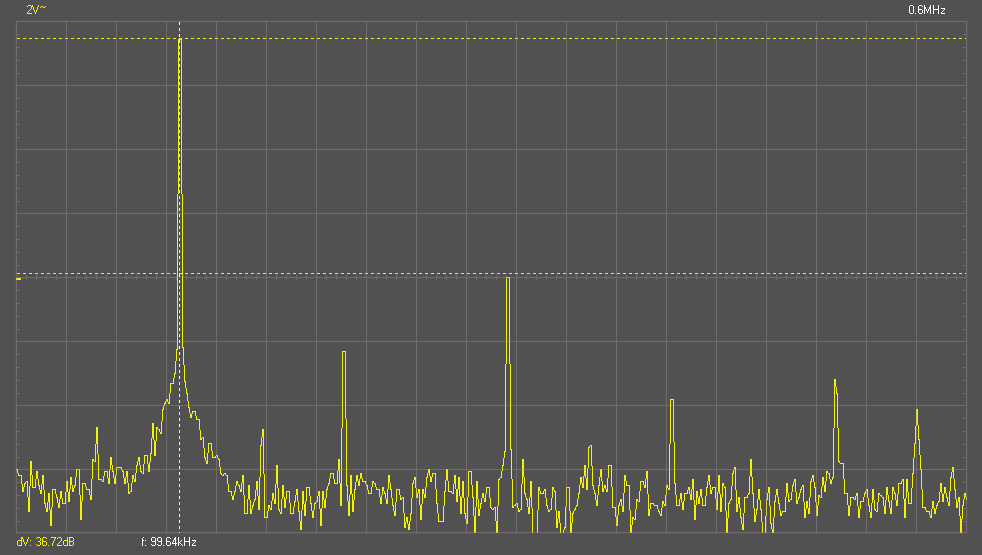The image size is (982, 555).
Task: Click the f: 99.64kHz frequency readout
Action: tap(168, 542)
